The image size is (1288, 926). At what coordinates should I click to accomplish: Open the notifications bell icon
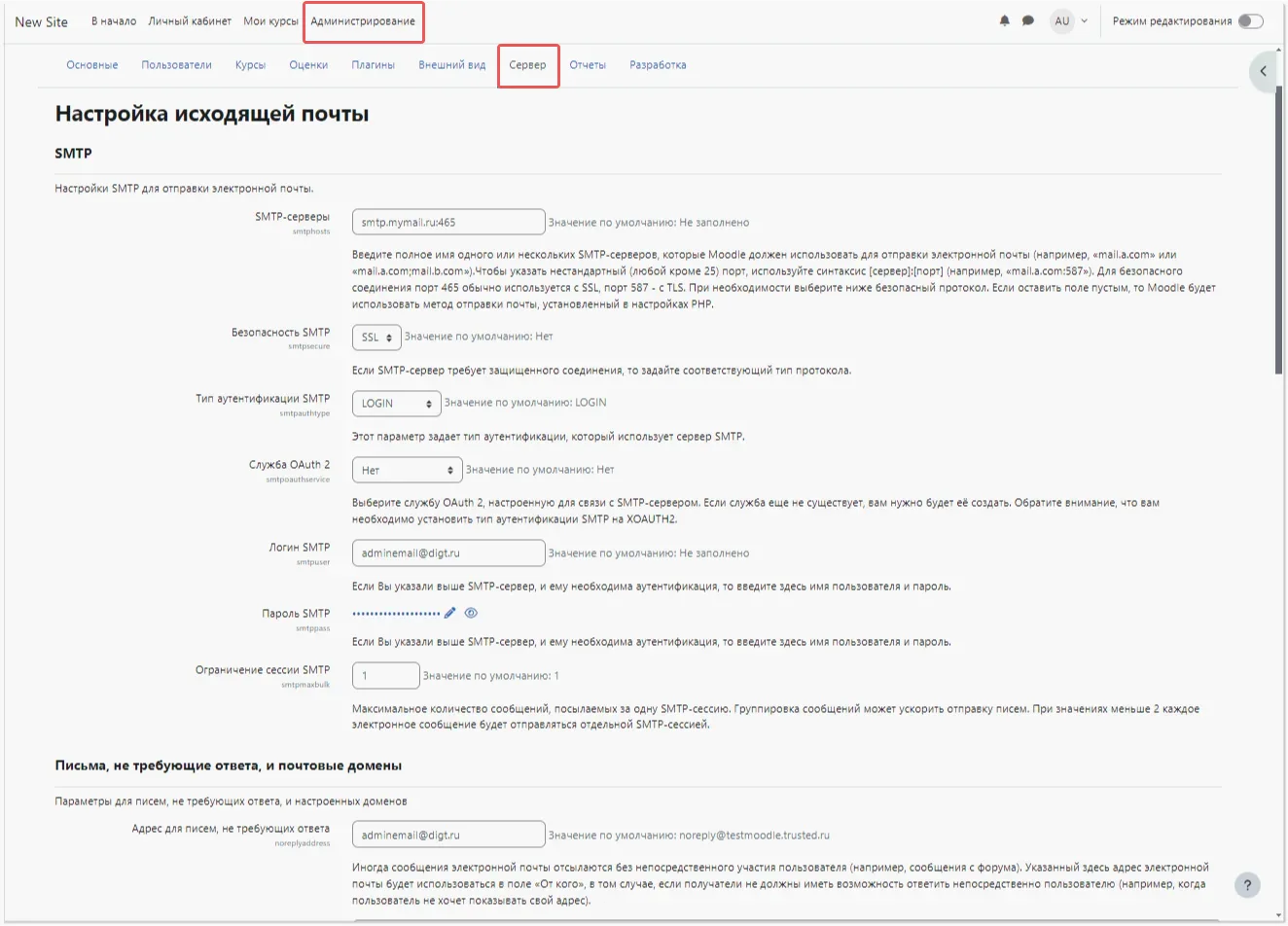pyautogui.click(x=1006, y=19)
